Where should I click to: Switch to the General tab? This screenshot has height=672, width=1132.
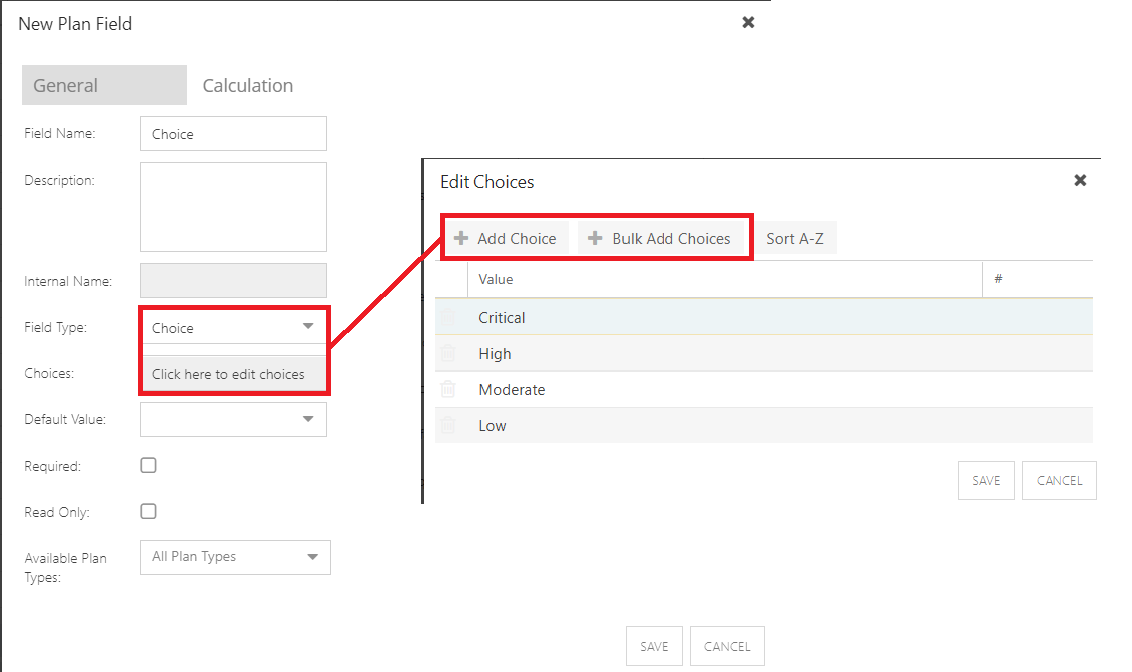point(104,85)
